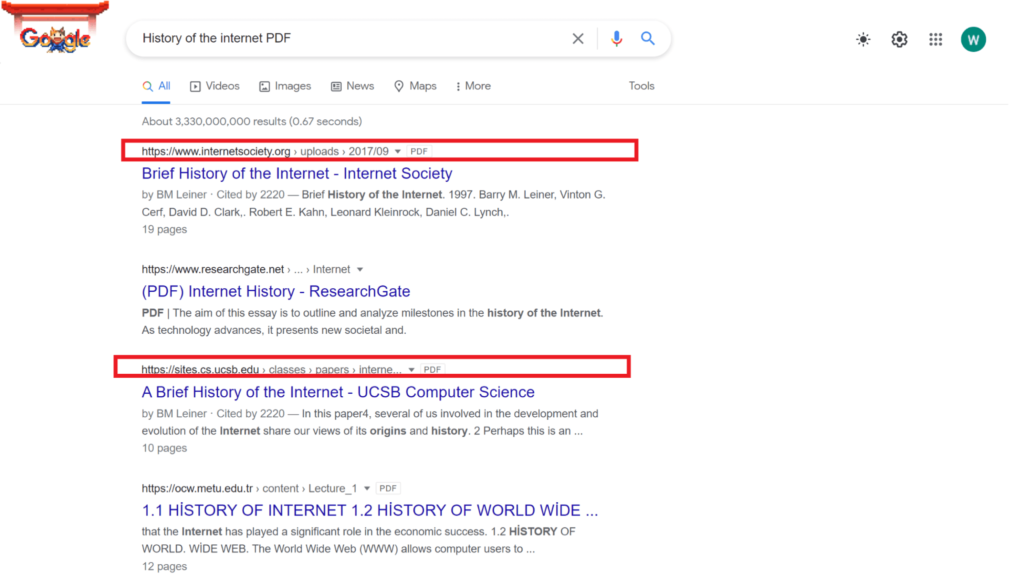Click the 'About 3,330,000,000 results' stats text
The image size is (1024, 576).
click(x=252, y=121)
